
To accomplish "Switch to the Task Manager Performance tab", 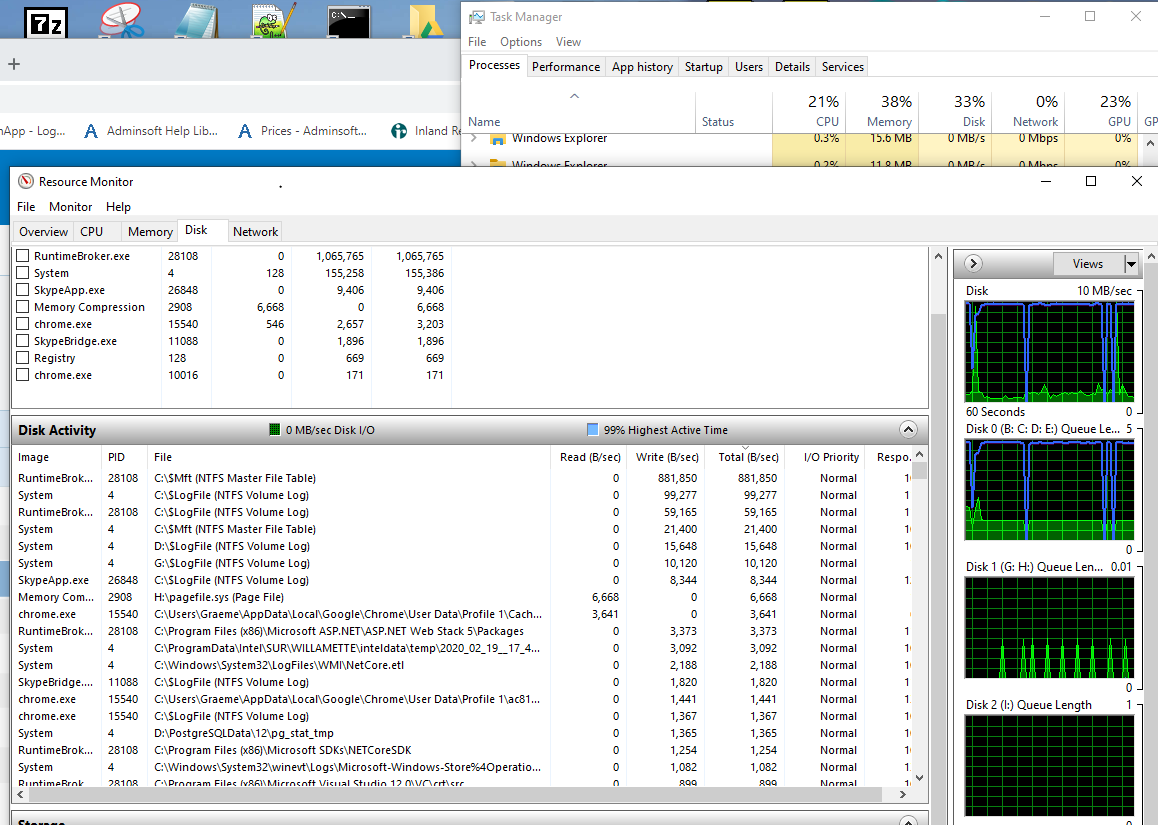I will pyautogui.click(x=566, y=66).
